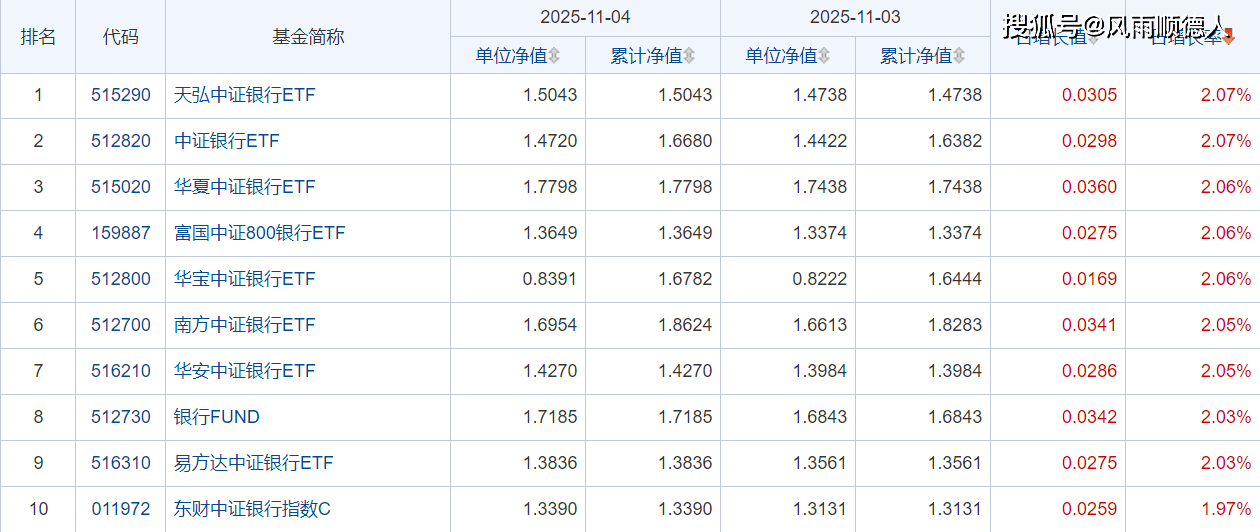The image size is (1260, 532).
Task: Select the 南方中证银行ETF fund name
Action: click(x=244, y=325)
